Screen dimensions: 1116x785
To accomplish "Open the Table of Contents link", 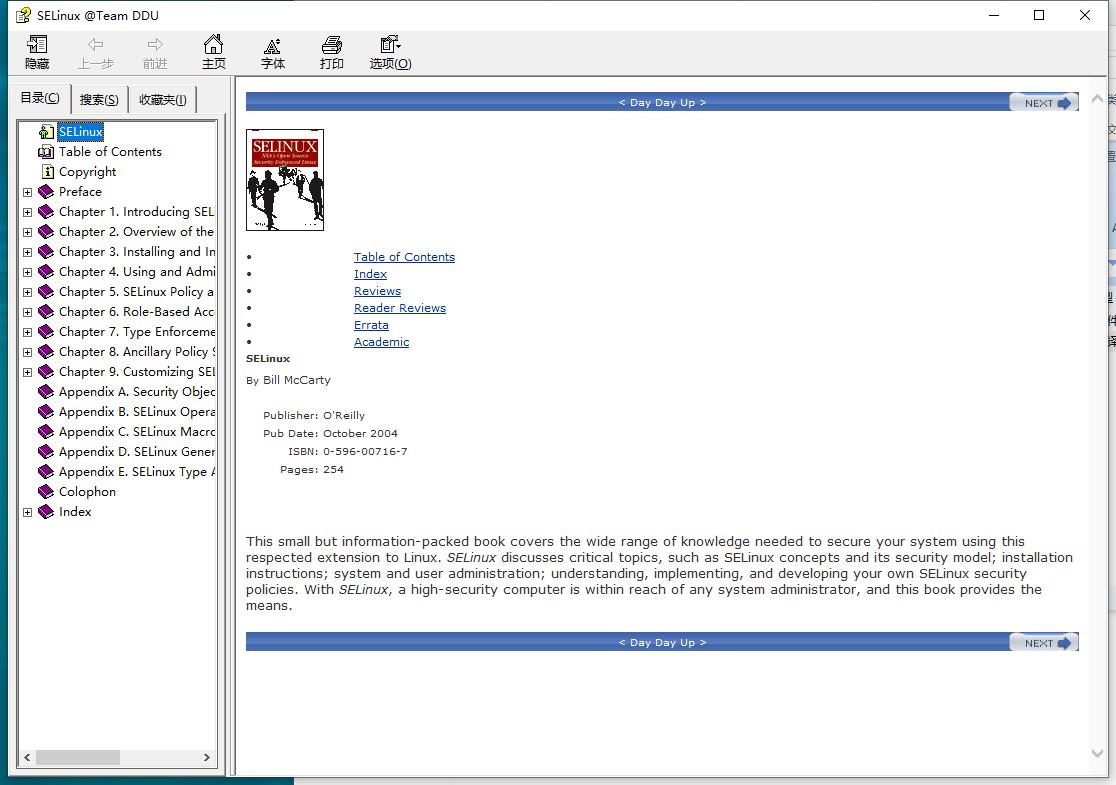I will click(404, 256).
